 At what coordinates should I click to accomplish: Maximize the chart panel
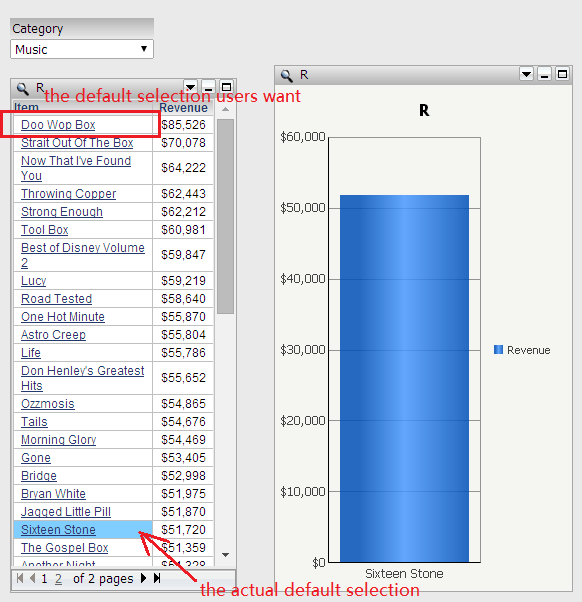[562, 74]
